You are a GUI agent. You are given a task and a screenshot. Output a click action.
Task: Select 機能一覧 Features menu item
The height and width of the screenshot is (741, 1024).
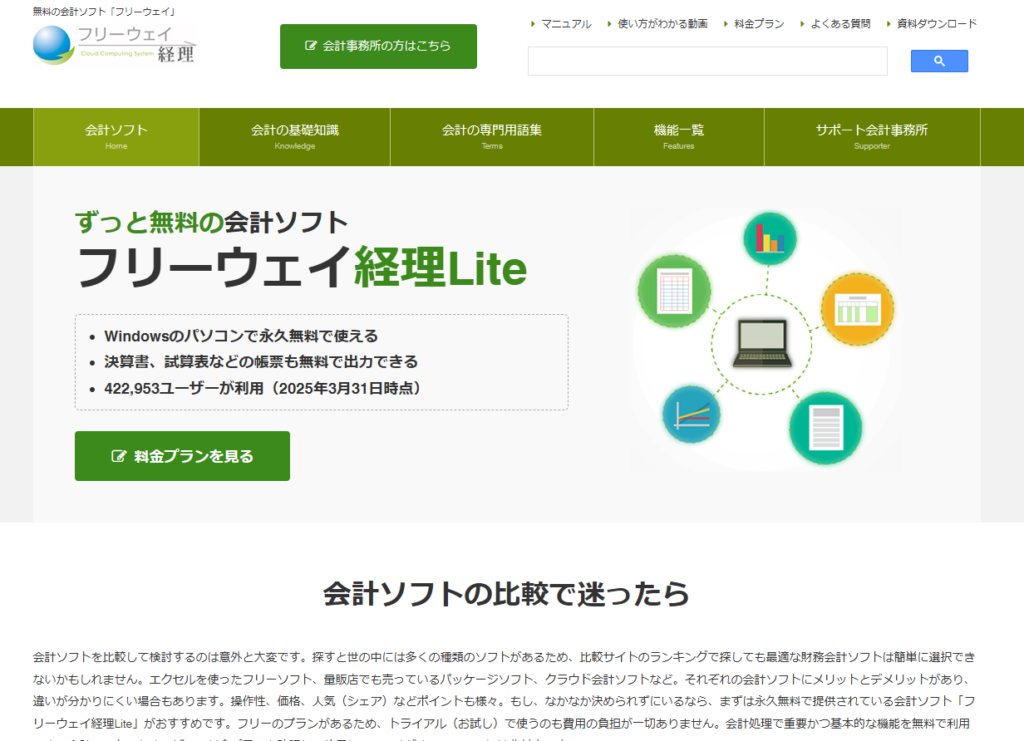[x=679, y=137]
